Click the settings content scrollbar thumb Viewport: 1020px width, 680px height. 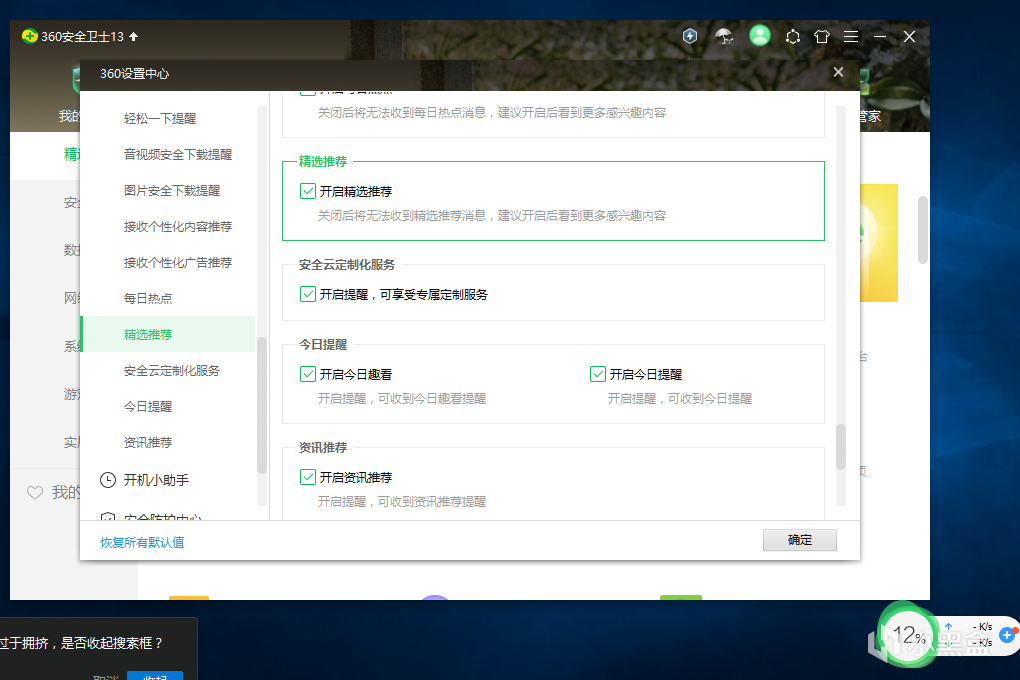point(840,447)
